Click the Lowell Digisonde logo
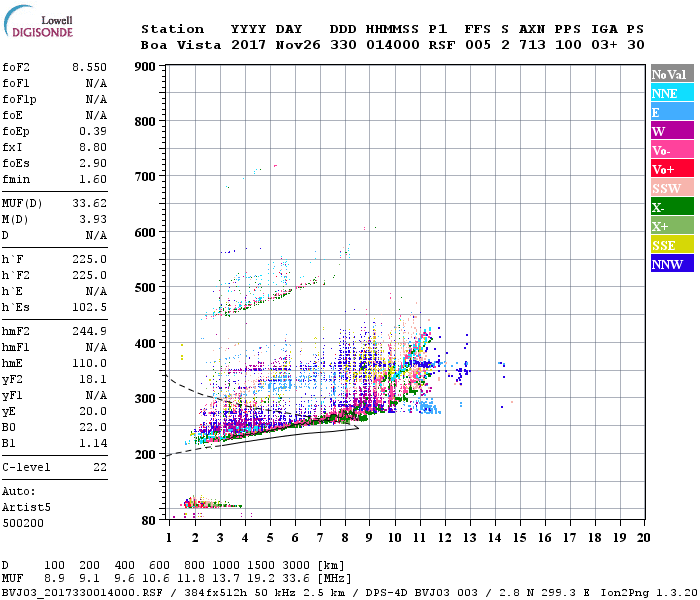700x600 pixels. [38, 21]
